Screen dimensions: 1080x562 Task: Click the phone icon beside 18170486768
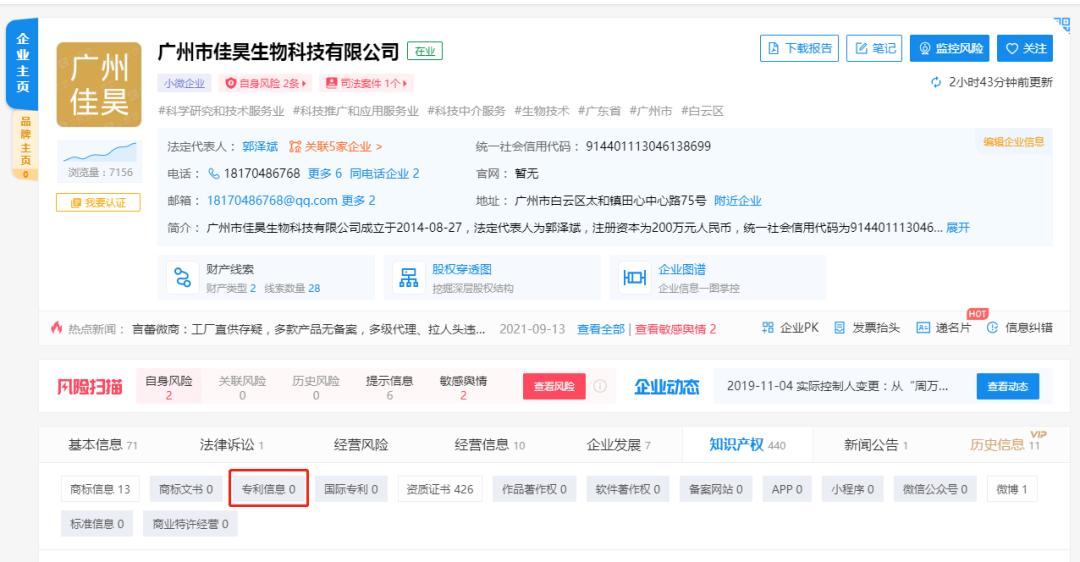click(x=214, y=174)
